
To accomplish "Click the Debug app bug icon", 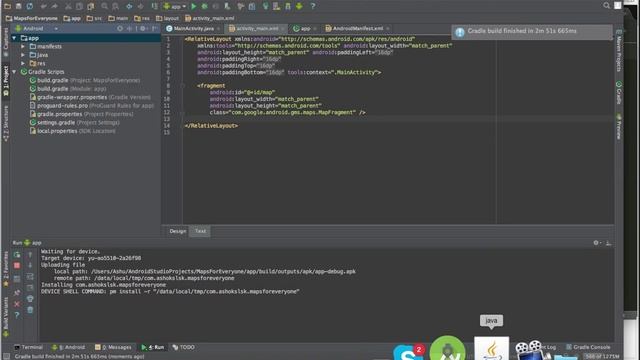I will point(204,6).
